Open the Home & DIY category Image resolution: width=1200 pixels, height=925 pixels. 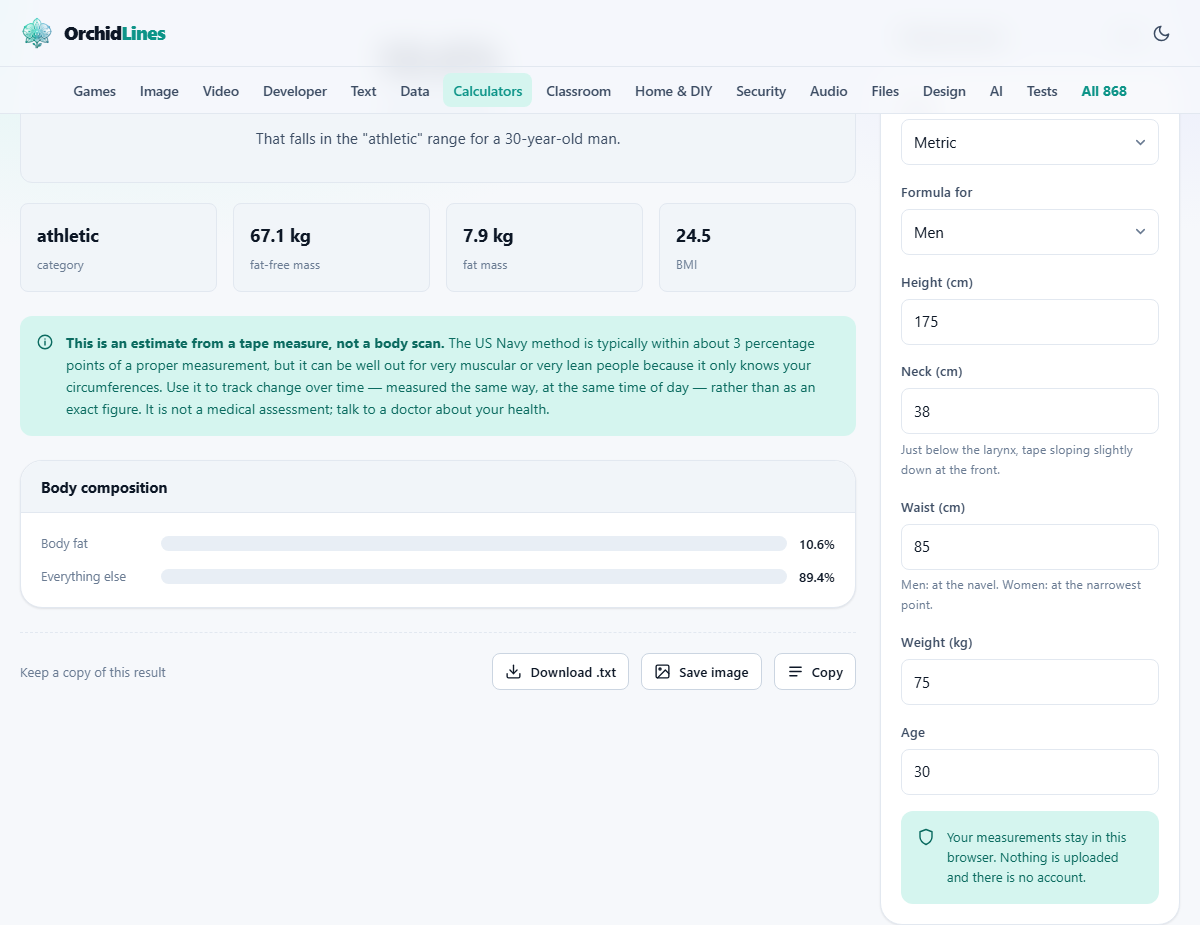pyautogui.click(x=674, y=91)
